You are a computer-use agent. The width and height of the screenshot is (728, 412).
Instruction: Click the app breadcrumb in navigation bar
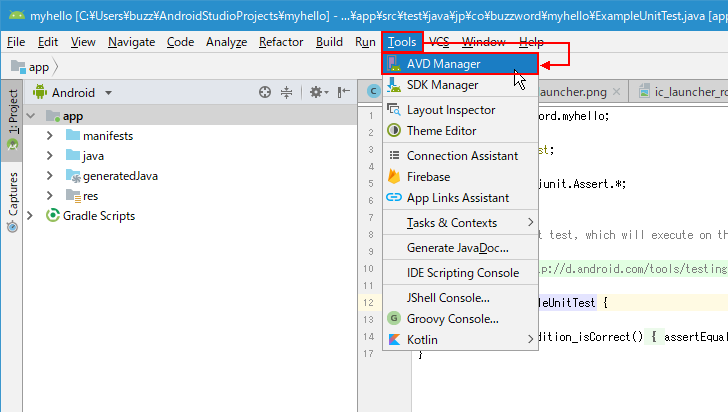coord(39,67)
